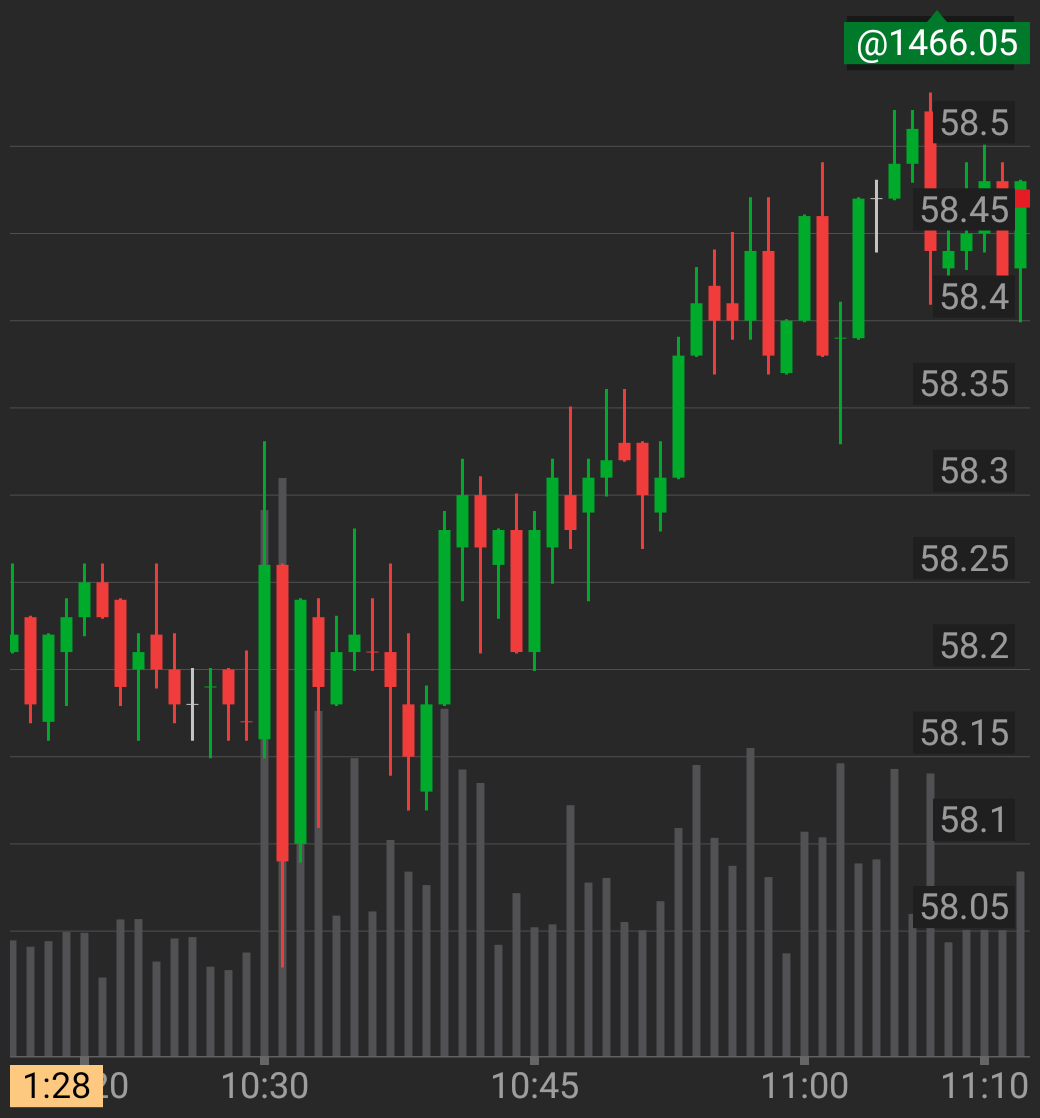Viewport: 1040px width, 1118px height.
Task: Select the tall red candle after 10:30
Action: point(282,713)
